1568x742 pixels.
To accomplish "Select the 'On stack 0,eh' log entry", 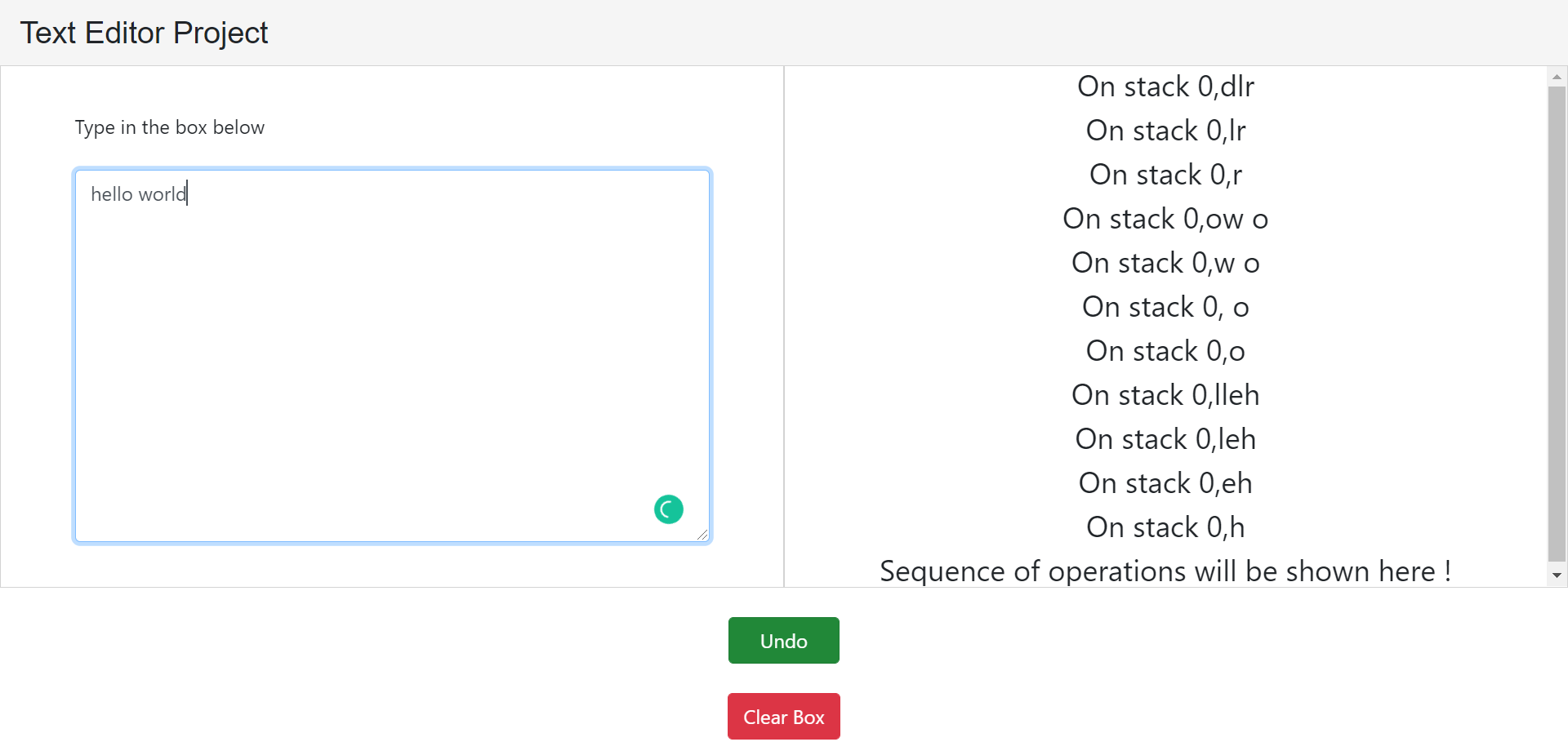I will pyautogui.click(x=1165, y=482).
